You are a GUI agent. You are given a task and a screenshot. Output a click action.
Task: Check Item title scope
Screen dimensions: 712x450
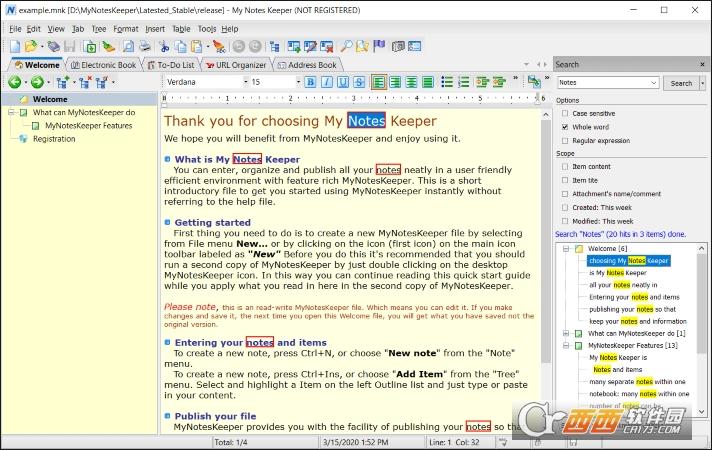(565, 180)
